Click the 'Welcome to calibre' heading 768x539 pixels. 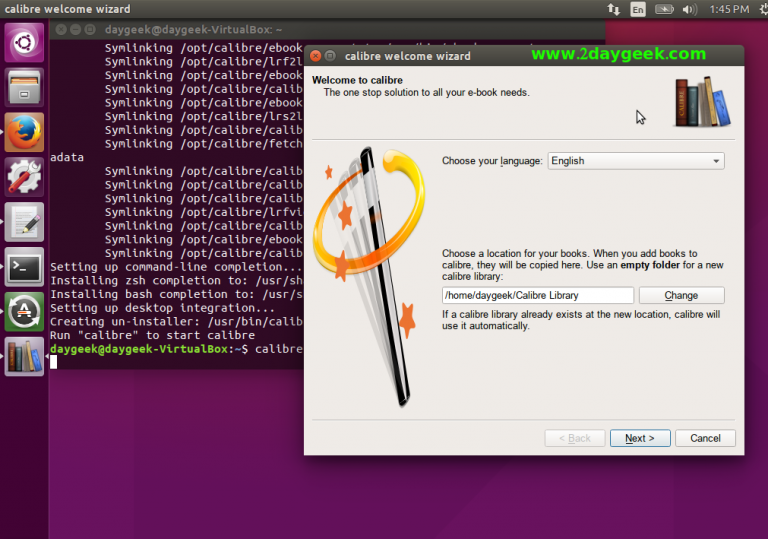357,80
